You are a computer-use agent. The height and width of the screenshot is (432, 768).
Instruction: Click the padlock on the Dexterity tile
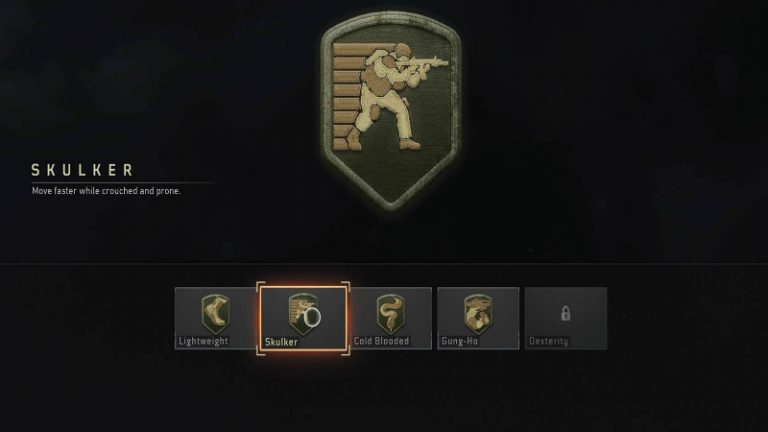[x=565, y=313]
